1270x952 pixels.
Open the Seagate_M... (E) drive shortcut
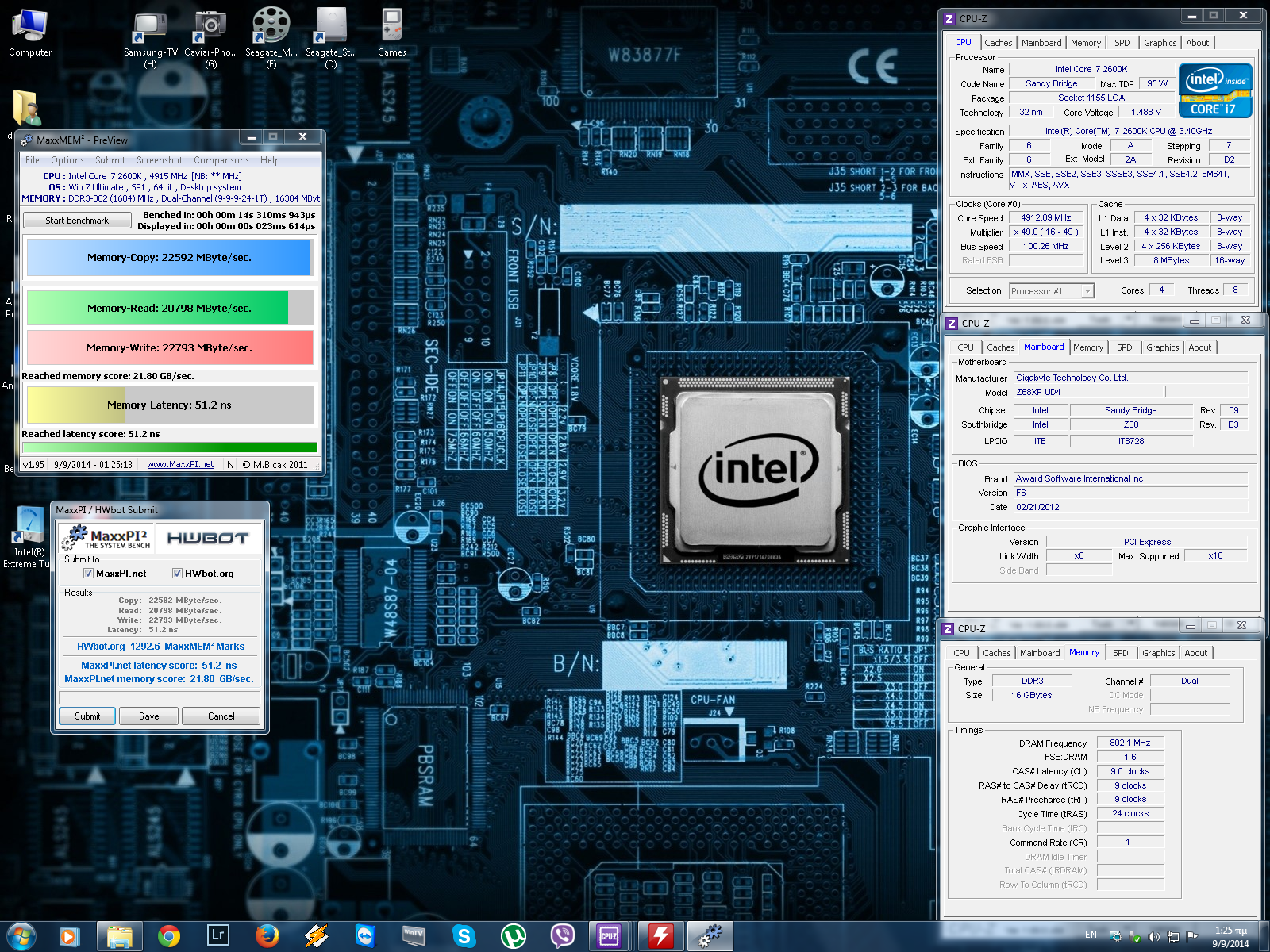coord(271,37)
